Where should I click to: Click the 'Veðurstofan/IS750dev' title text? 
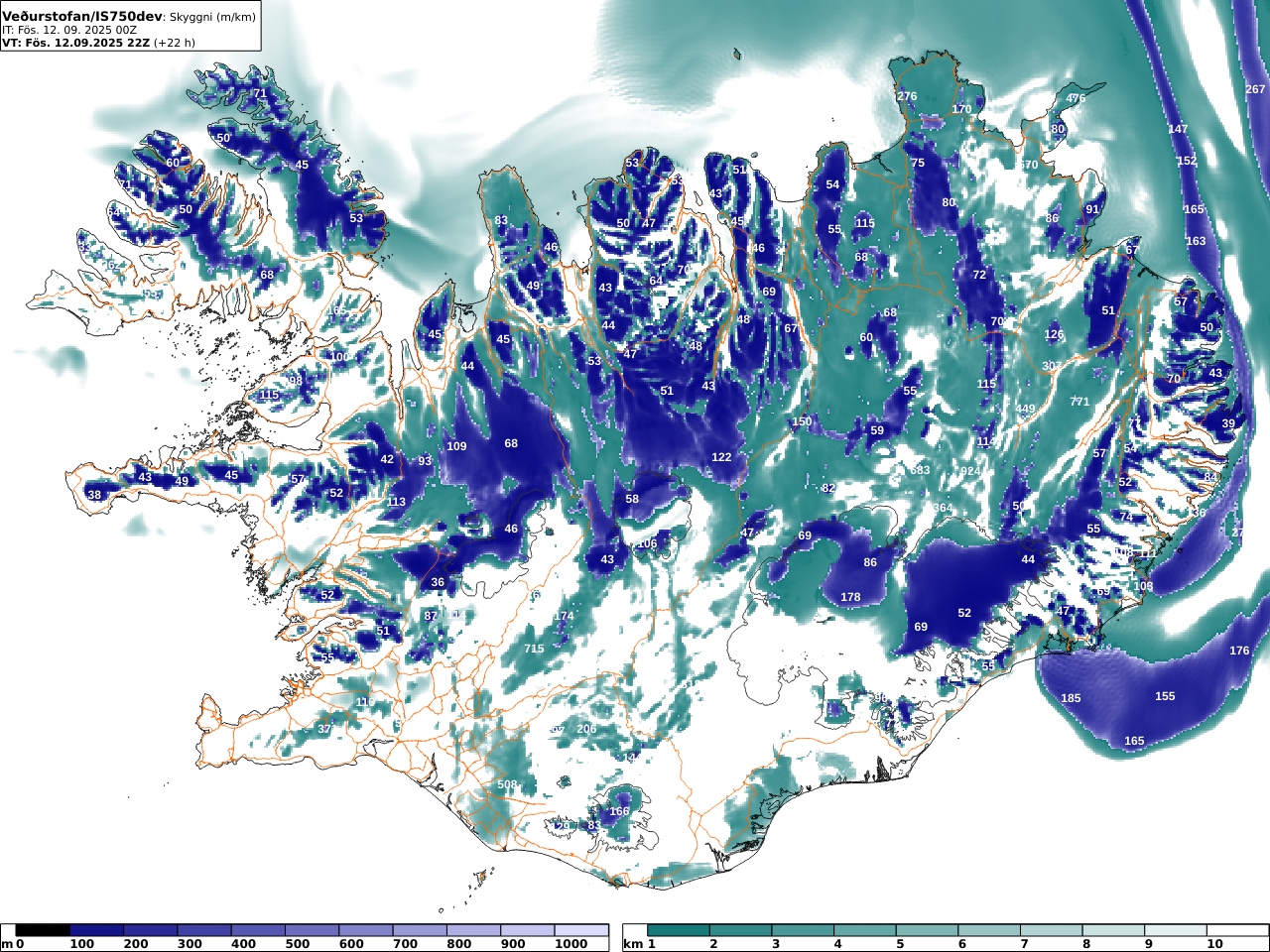(x=81, y=17)
